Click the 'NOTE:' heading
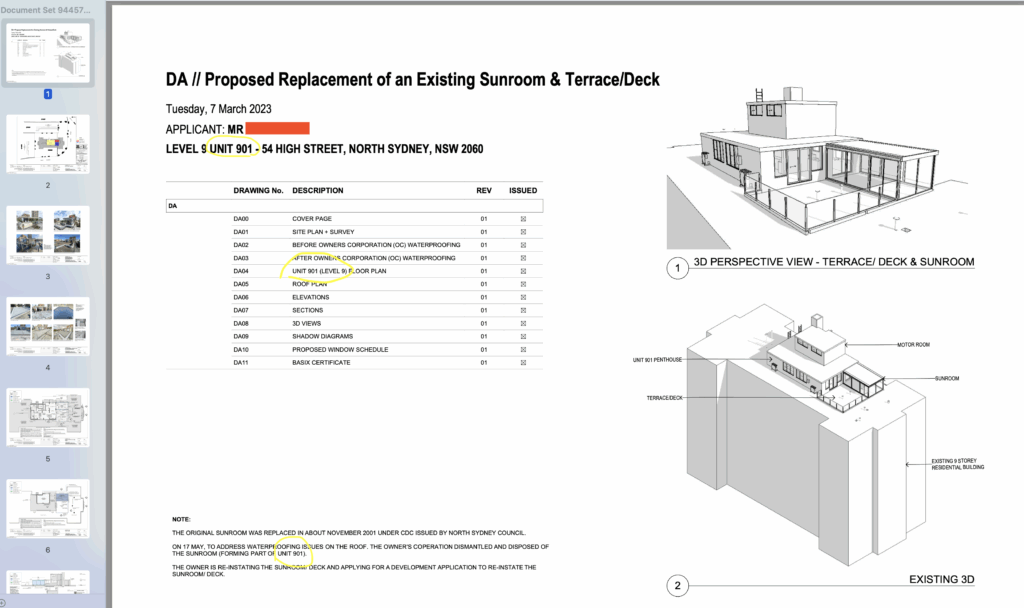Image resolution: width=1024 pixels, height=608 pixels. click(x=182, y=519)
